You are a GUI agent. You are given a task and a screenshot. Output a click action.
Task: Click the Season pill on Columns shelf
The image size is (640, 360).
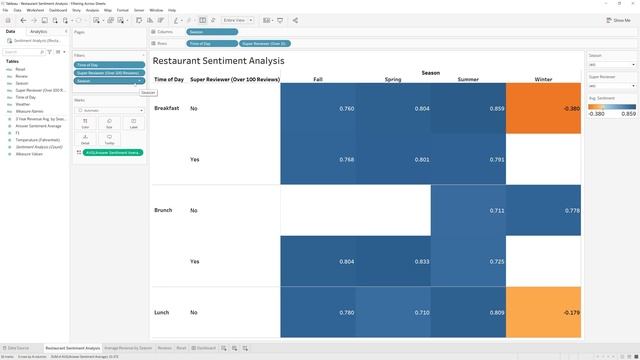click(212, 32)
